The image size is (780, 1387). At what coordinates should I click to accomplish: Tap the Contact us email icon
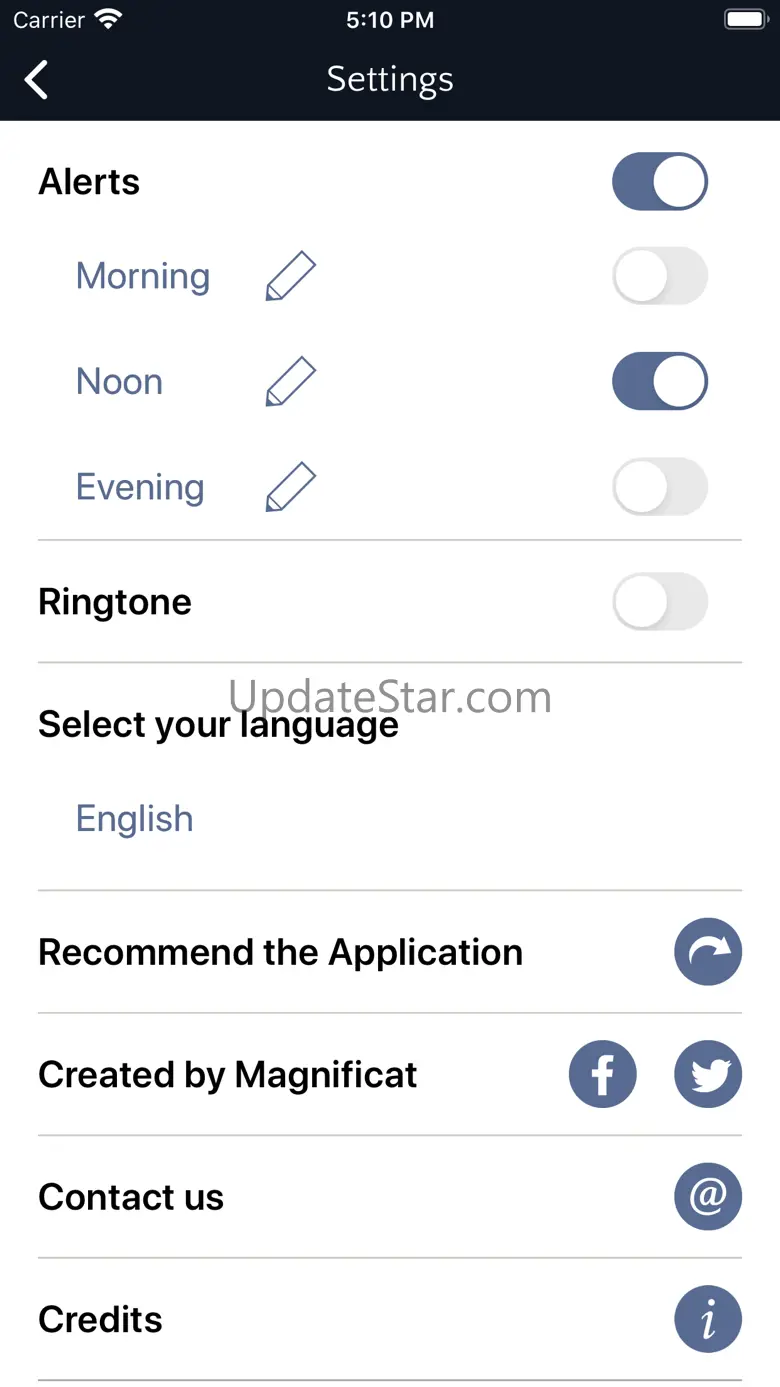(708, 1196)
